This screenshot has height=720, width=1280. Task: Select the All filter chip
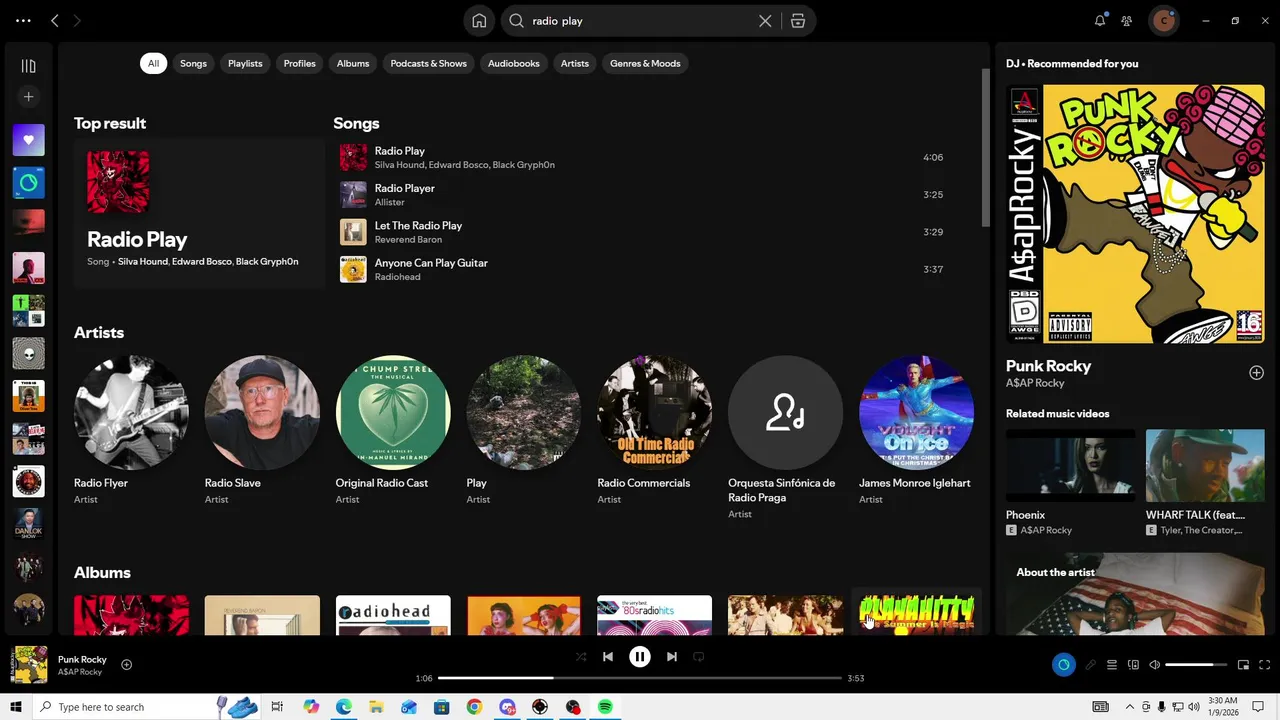(x=153, y=63)
